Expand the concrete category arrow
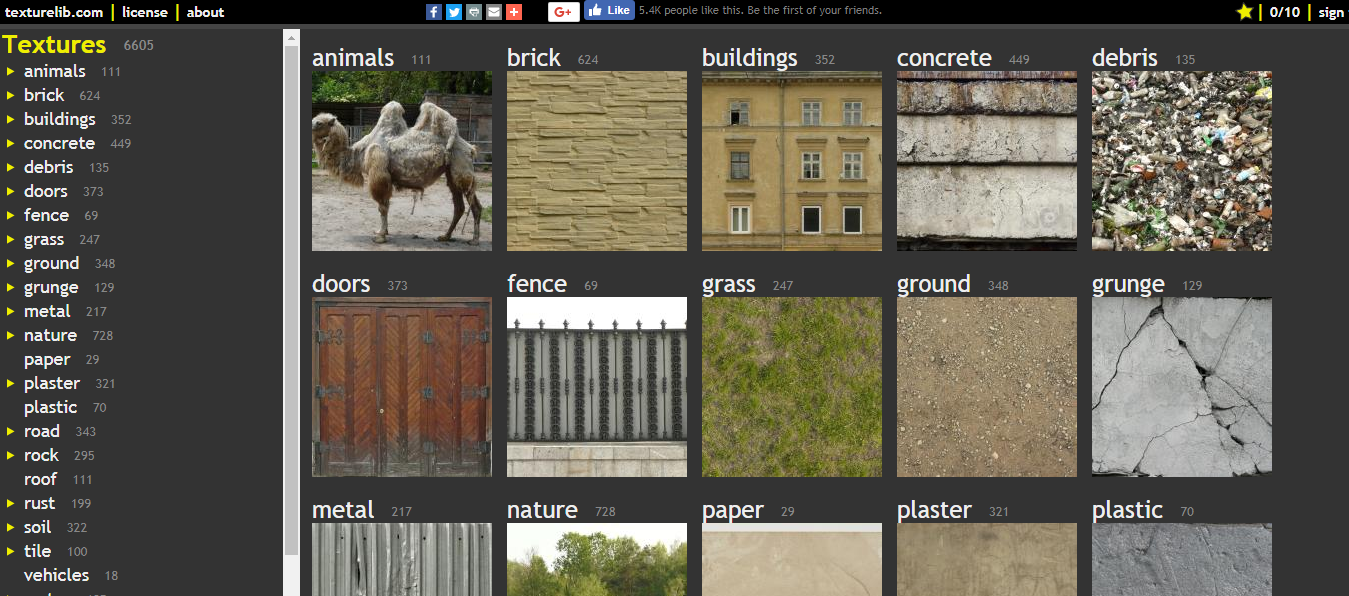Screen dimensions: 1349x596 click(x=10, y=143)
